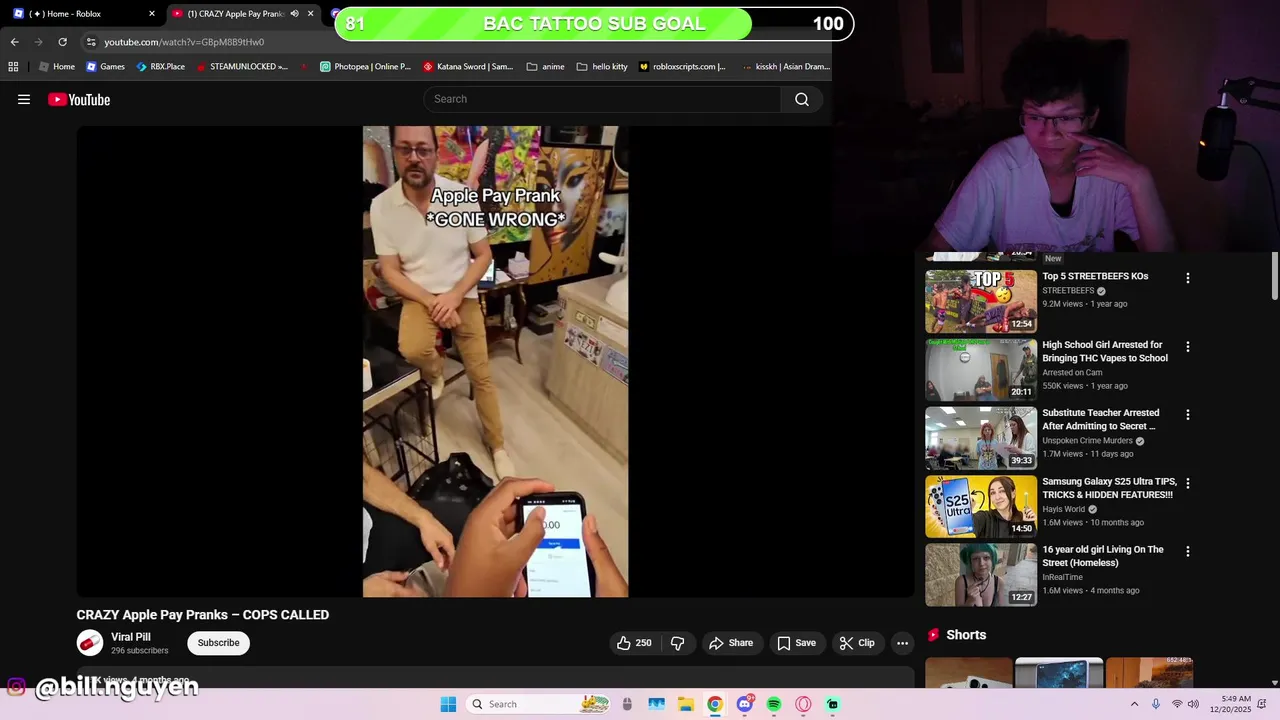Click the Shorts section heading

(x=966, y=635)
